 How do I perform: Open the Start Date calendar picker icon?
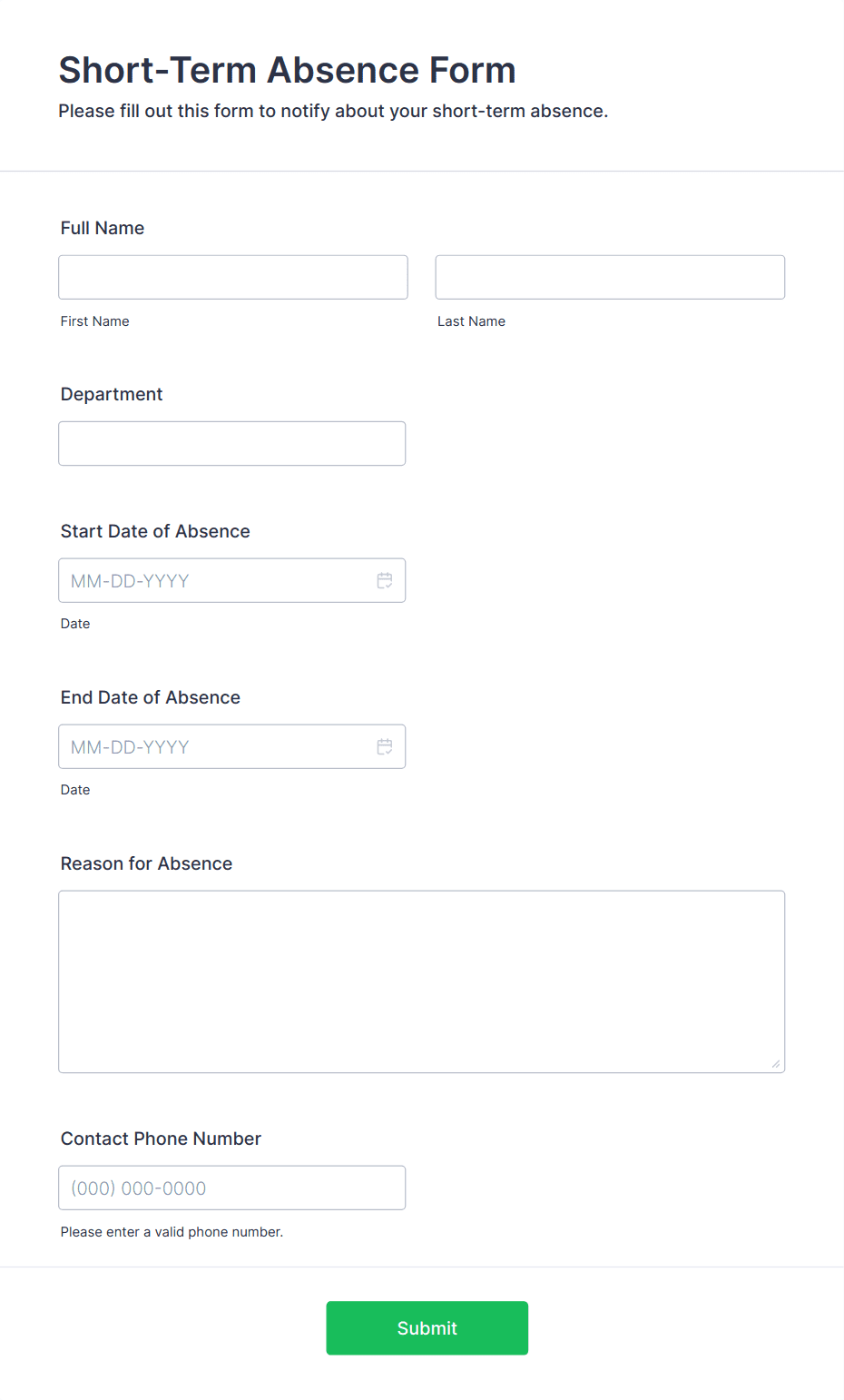(x=384, y=579)
